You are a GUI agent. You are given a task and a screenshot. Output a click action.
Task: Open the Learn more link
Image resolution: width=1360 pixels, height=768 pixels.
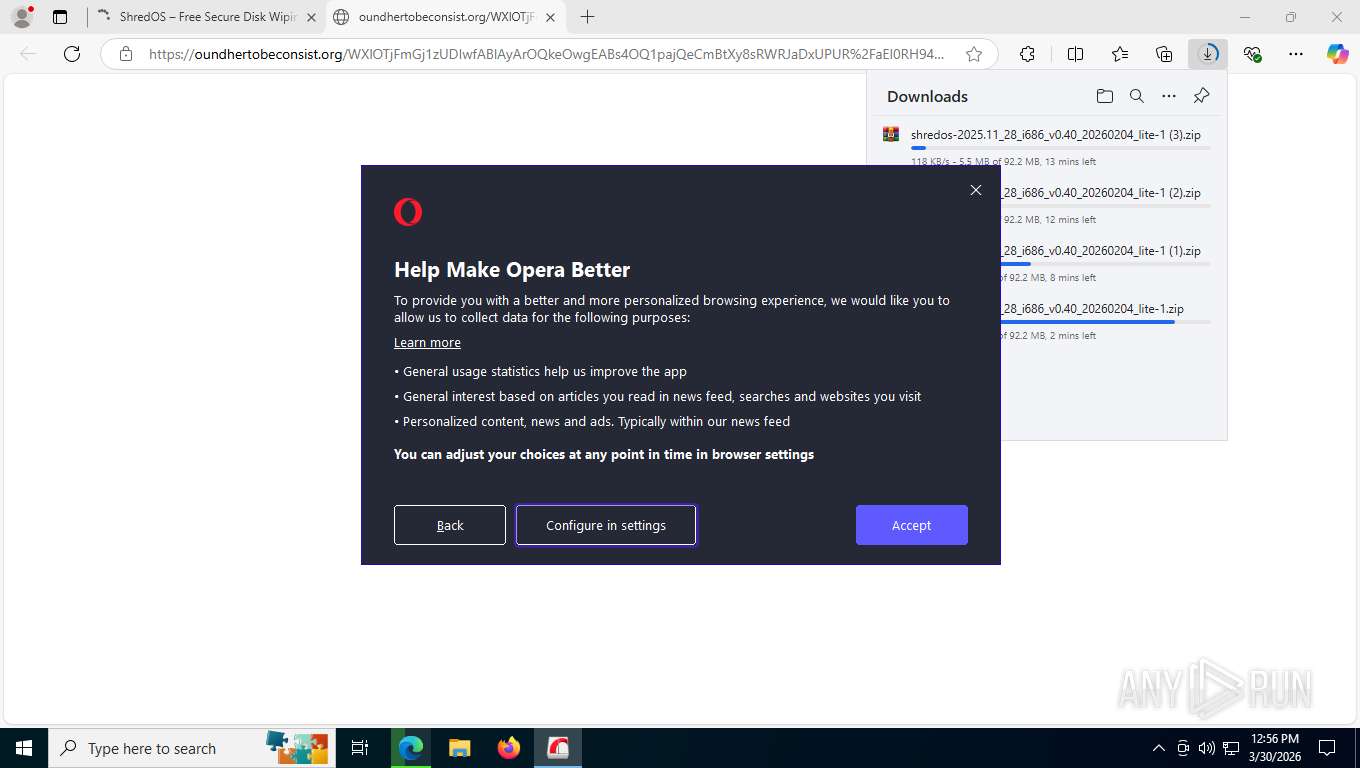pos(427,342)
